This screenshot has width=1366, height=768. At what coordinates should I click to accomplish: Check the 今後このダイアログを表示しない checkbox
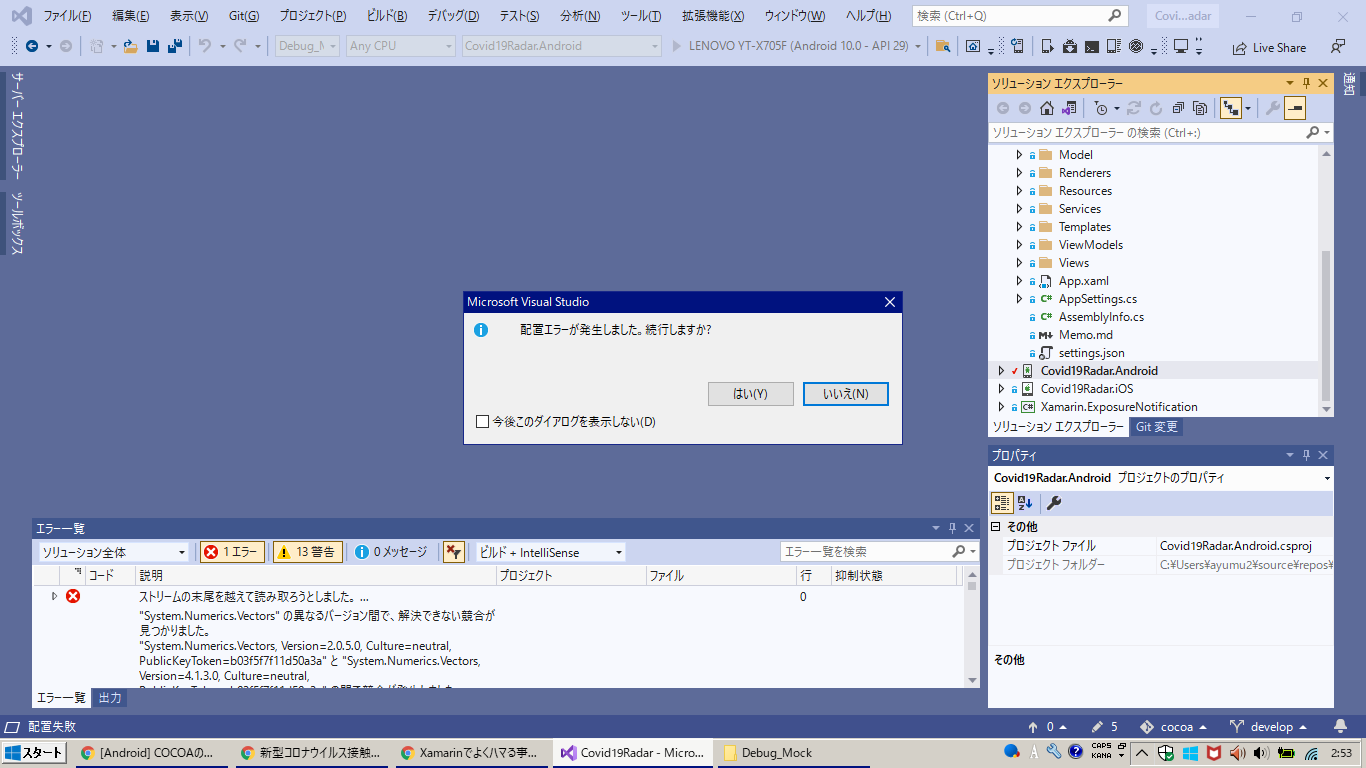point(481,422)
